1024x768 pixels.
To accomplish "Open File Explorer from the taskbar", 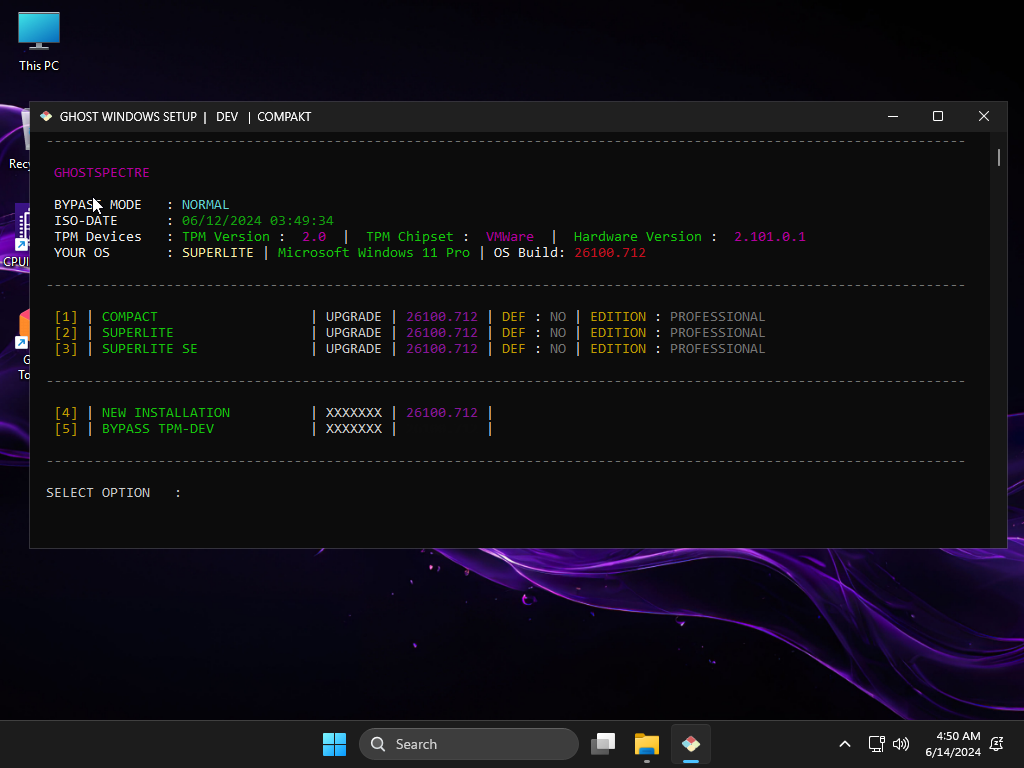I will point(646,744).
